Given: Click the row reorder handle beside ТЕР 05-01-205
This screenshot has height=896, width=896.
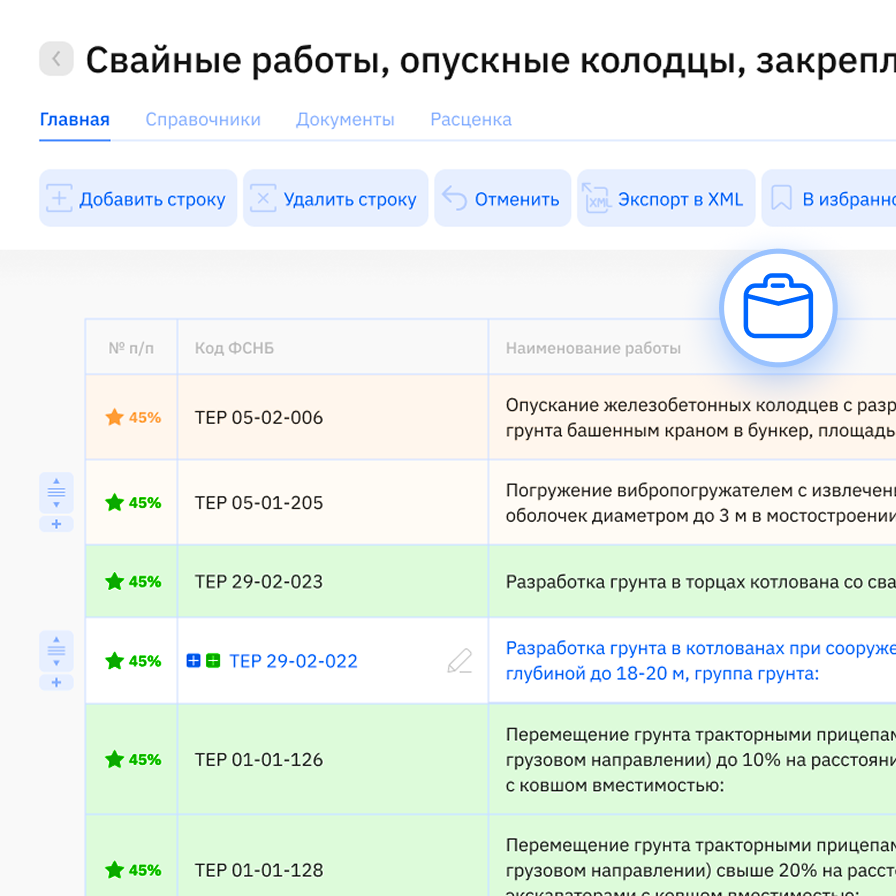Looking at the screenshot, I should (x=57, y=490).
